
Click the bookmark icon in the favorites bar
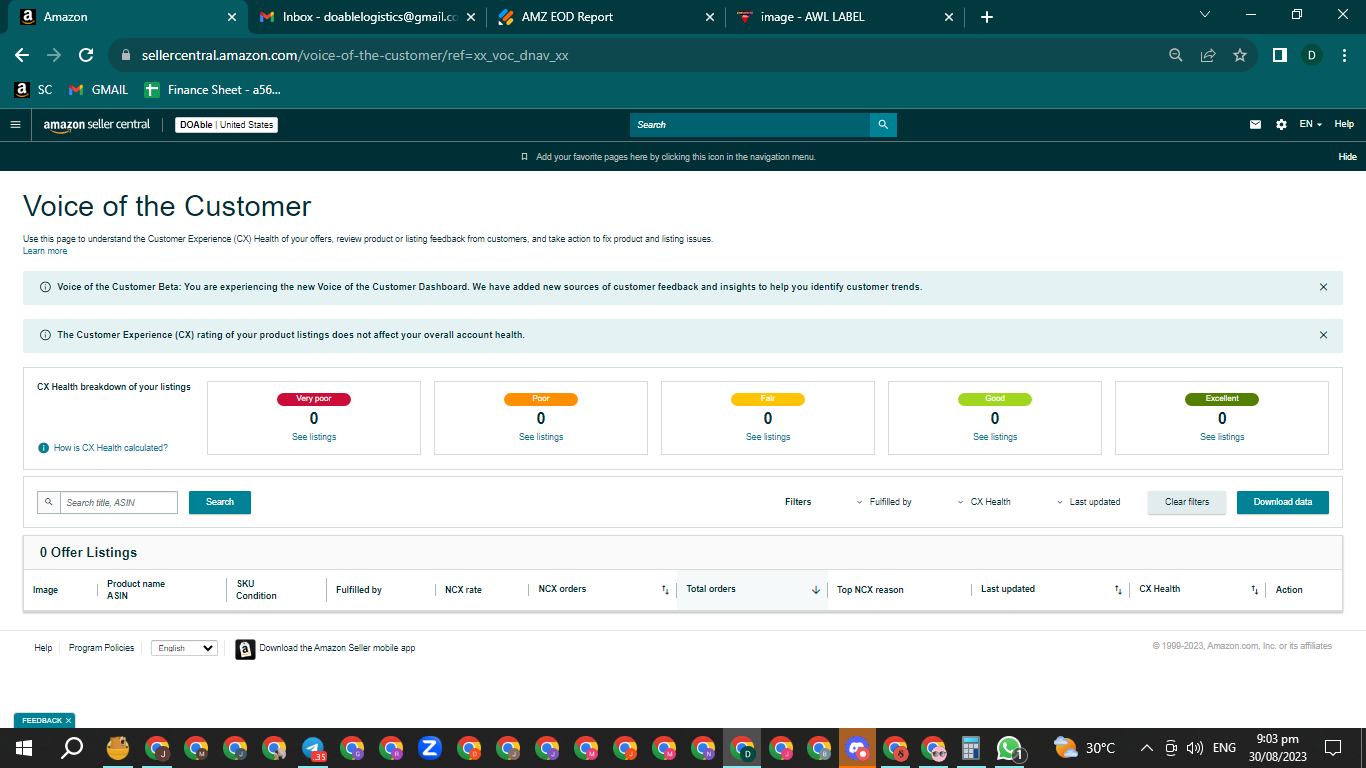click(524, 157)
